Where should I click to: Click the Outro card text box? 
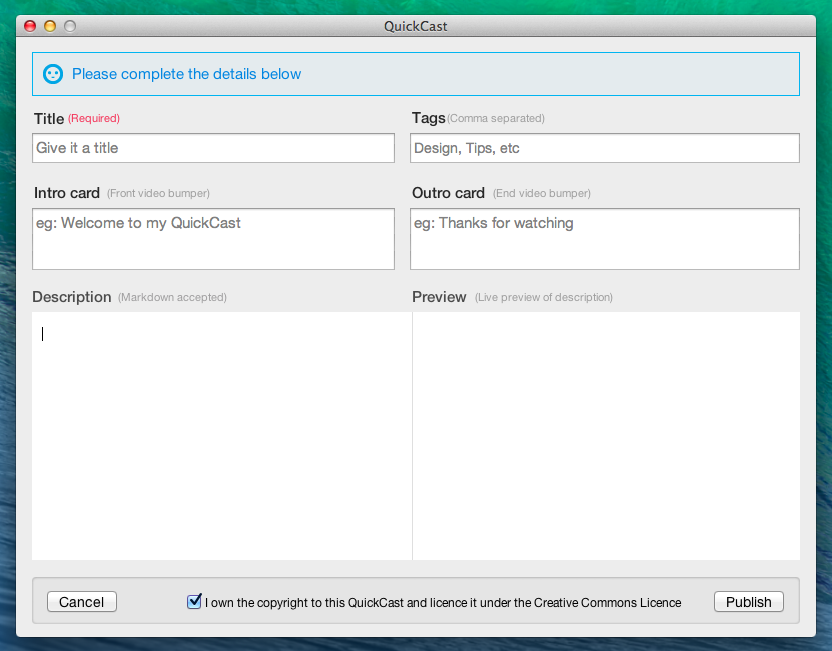pos(605,239)
